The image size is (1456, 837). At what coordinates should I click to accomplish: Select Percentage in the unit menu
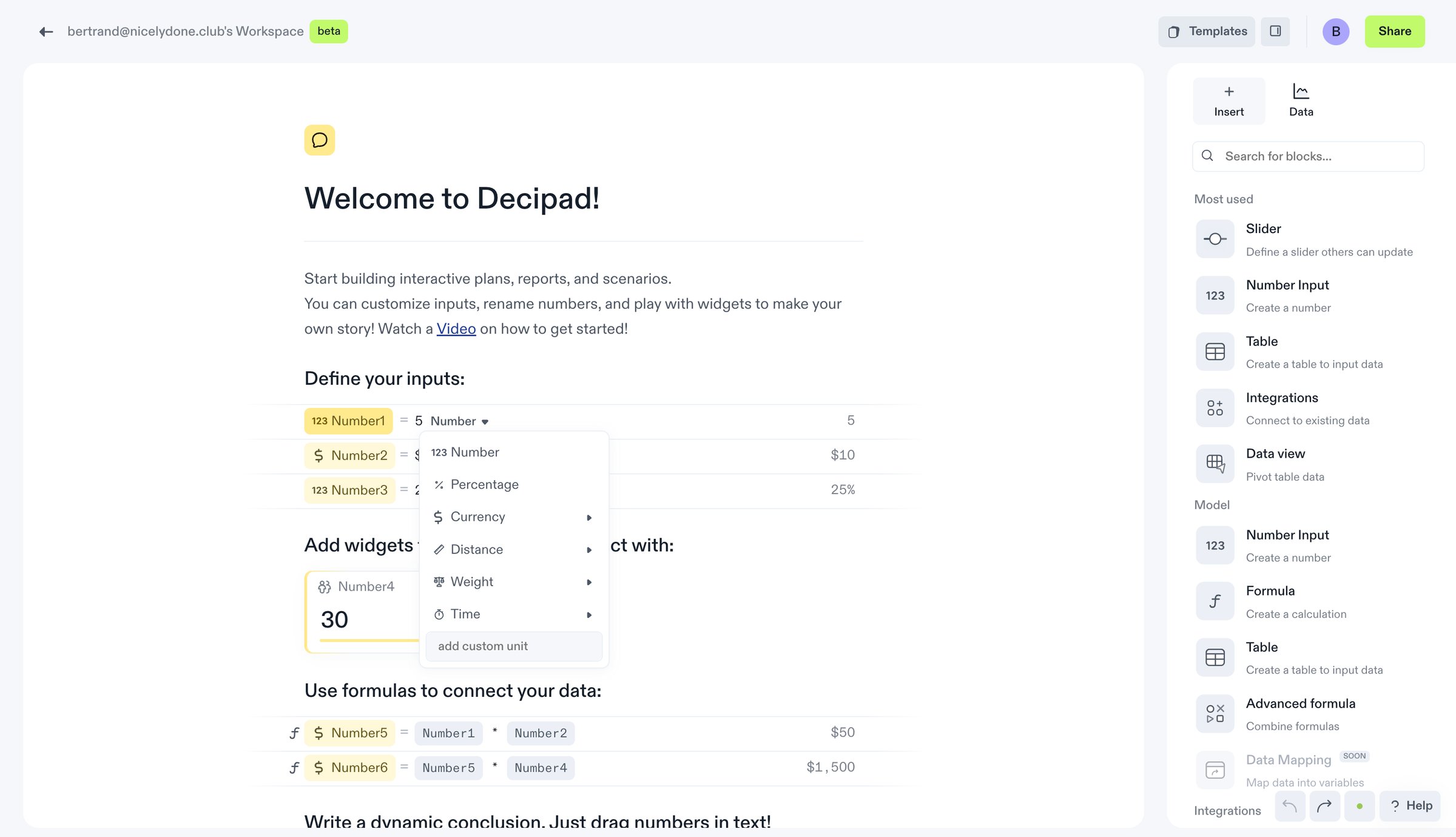tap(514, 484)
